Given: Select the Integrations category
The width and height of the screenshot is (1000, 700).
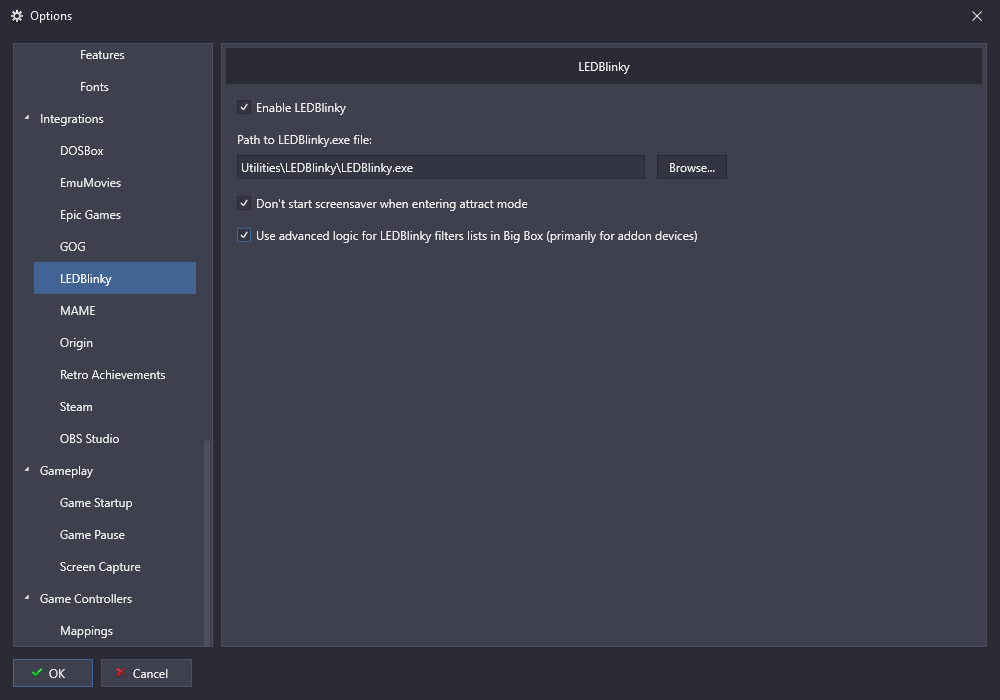Looking at the screenshot, I should (x=71, y=119).
